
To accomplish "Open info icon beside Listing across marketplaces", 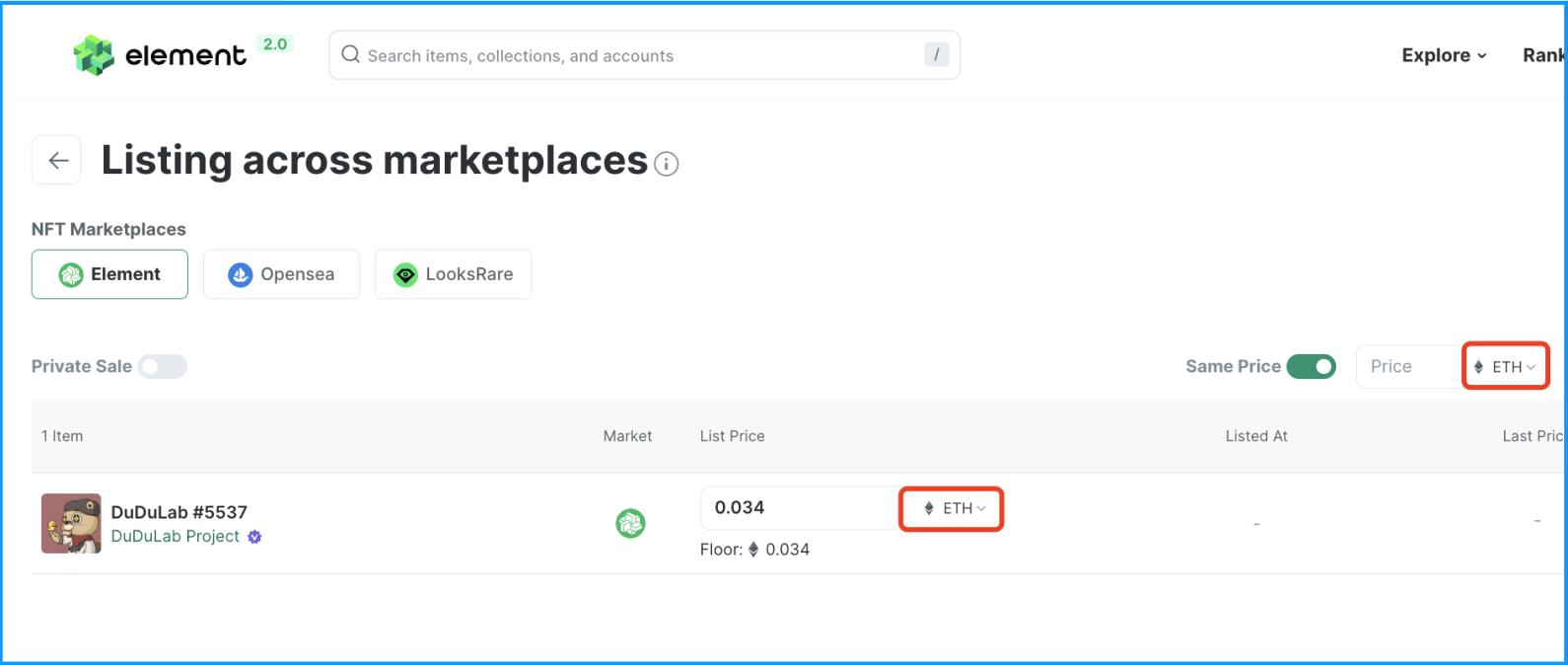I will point(667,164).
